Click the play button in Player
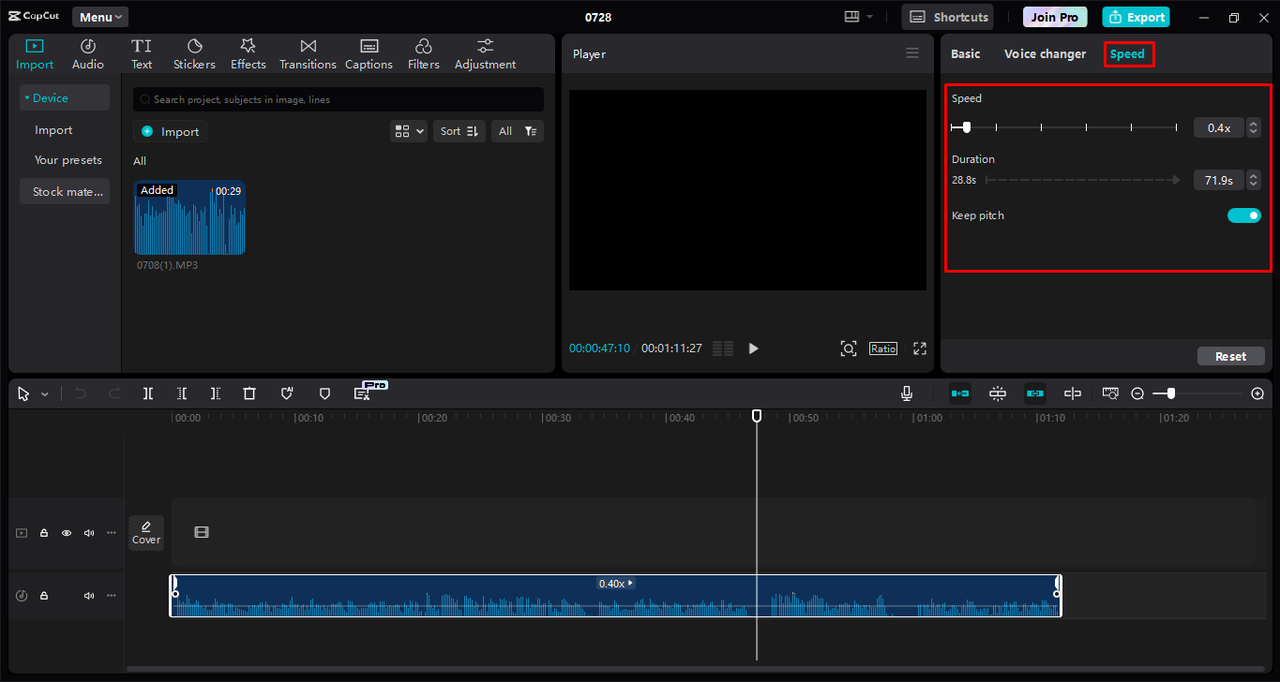This screenshot has height=682, width=1280. [753, 348]
